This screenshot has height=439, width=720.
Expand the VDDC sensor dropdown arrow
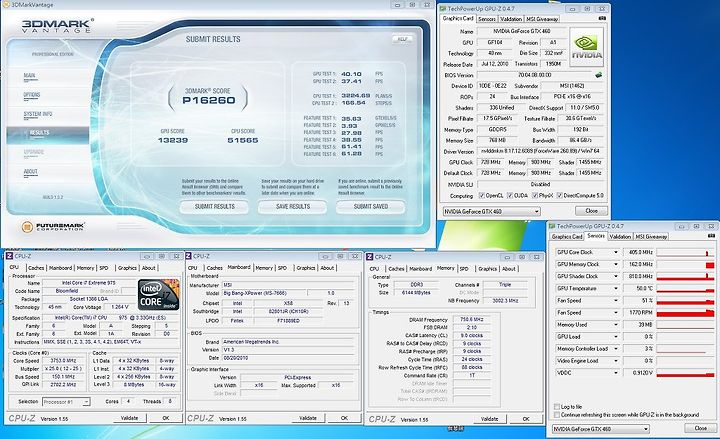pyautogui.click(x=616, y=372)
